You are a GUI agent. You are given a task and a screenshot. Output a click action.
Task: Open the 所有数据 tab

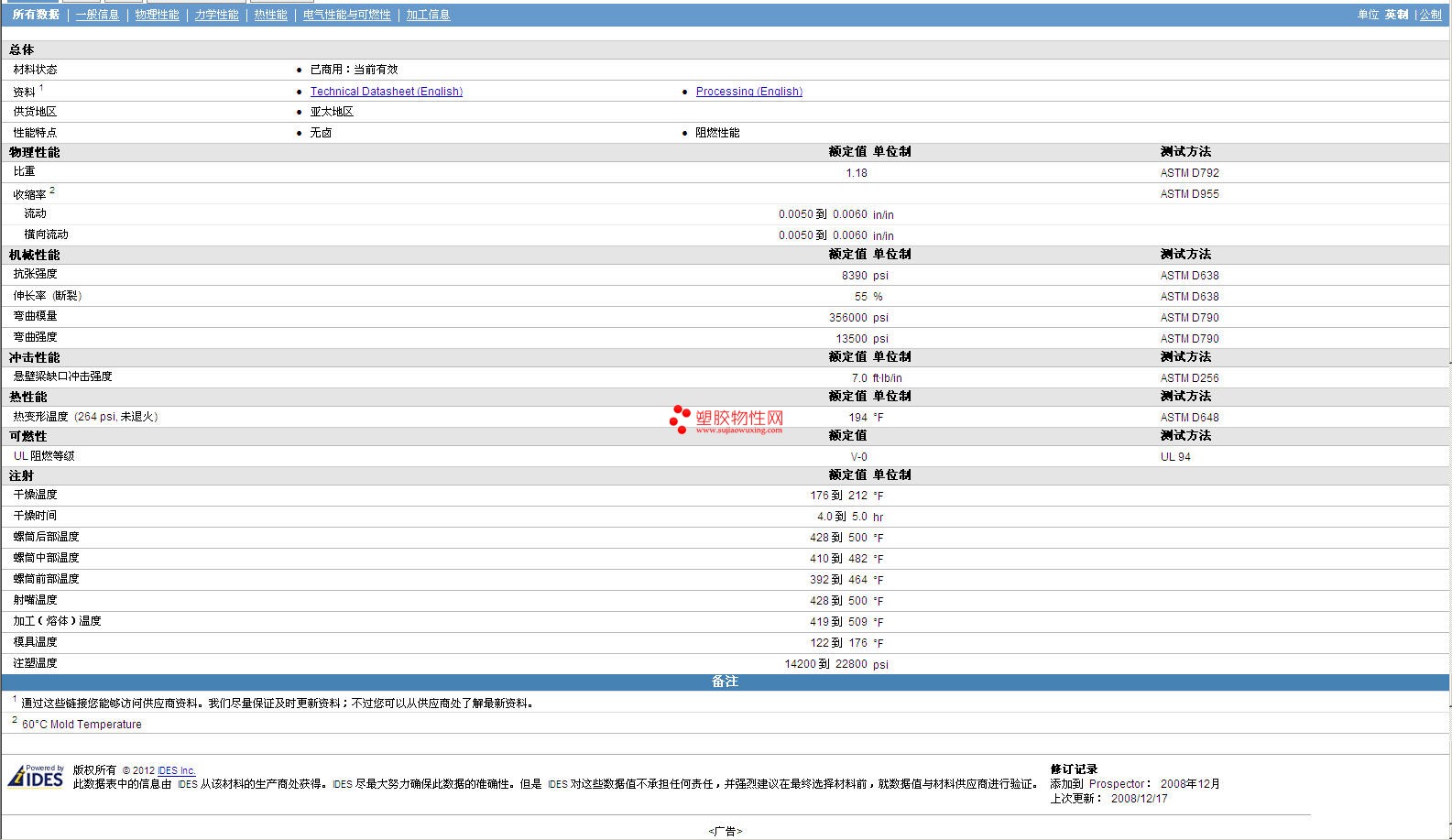tap(36, 15)
